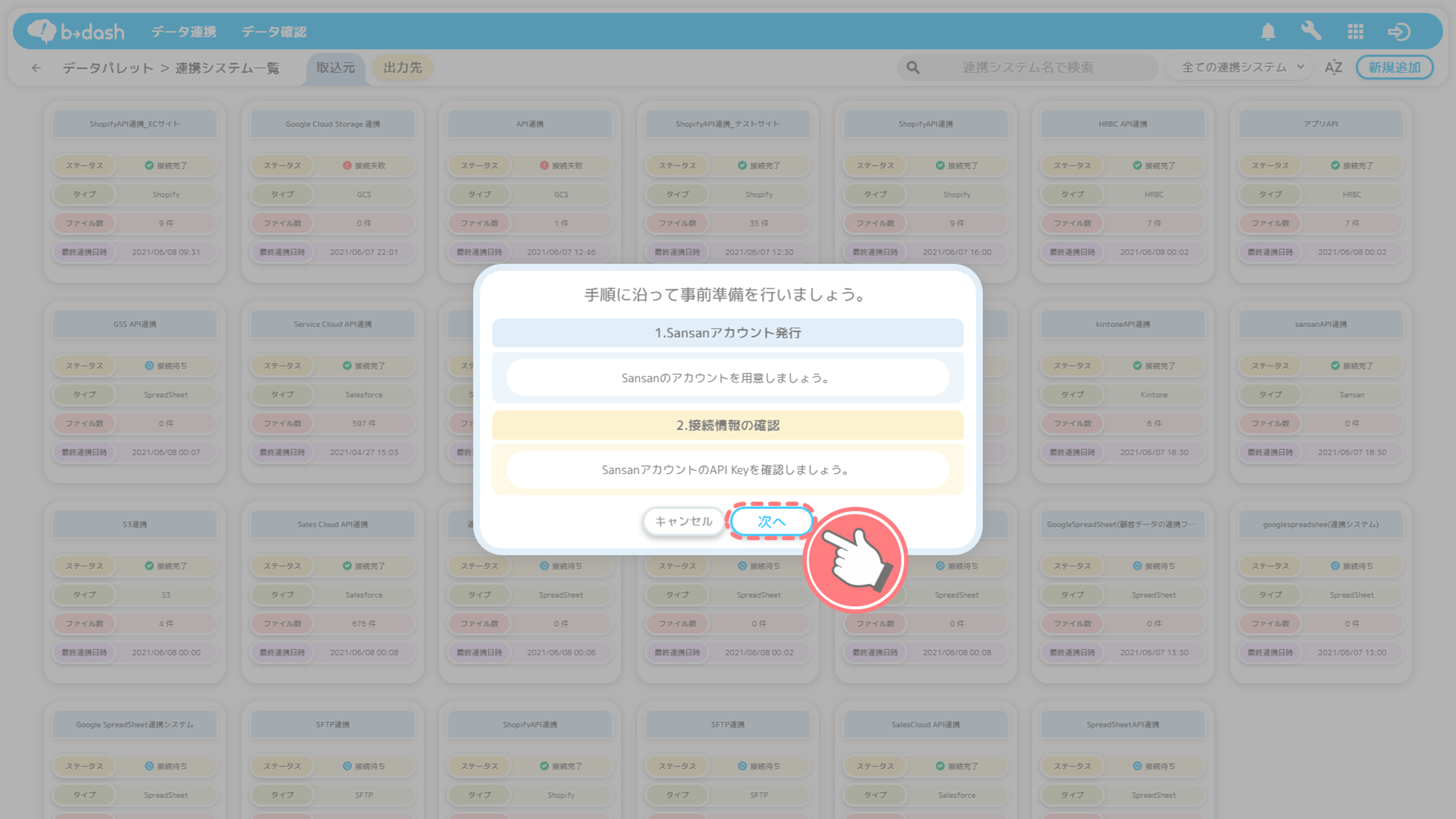Switch to the 出力先 tab
The image size is (1456, 819).
click(403, 68)
